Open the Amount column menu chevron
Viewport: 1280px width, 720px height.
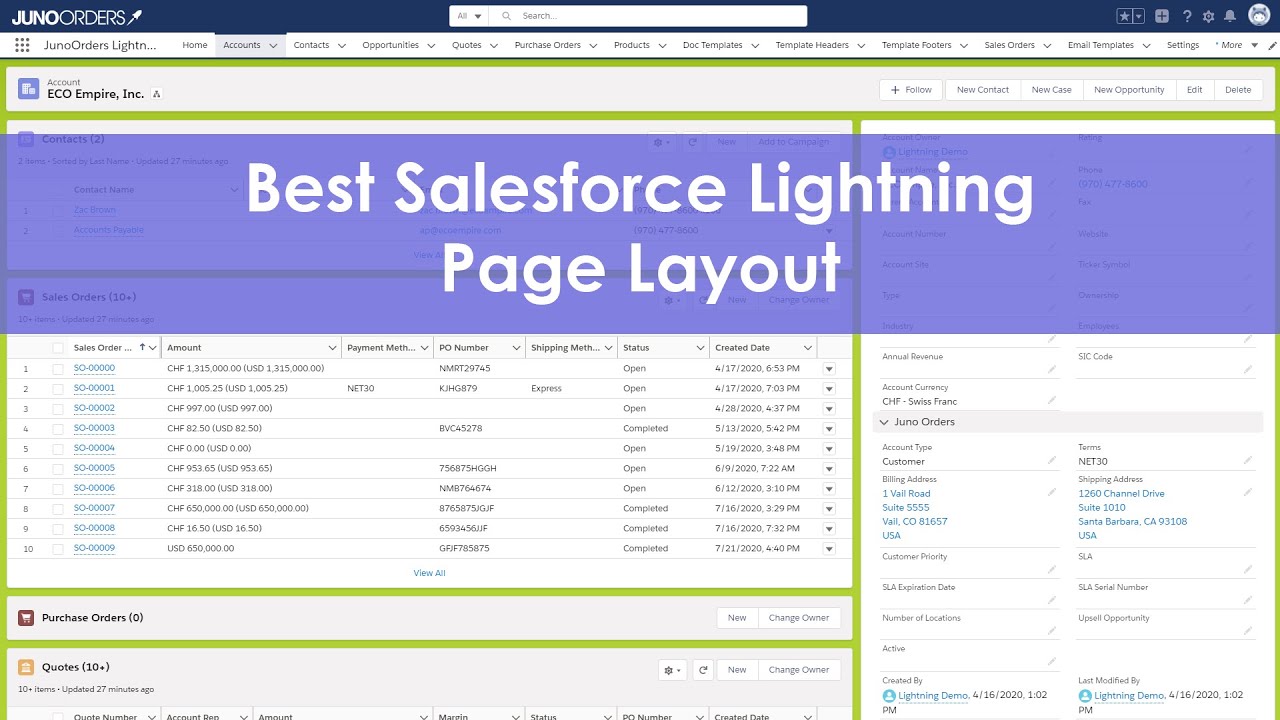pos(332,348)
